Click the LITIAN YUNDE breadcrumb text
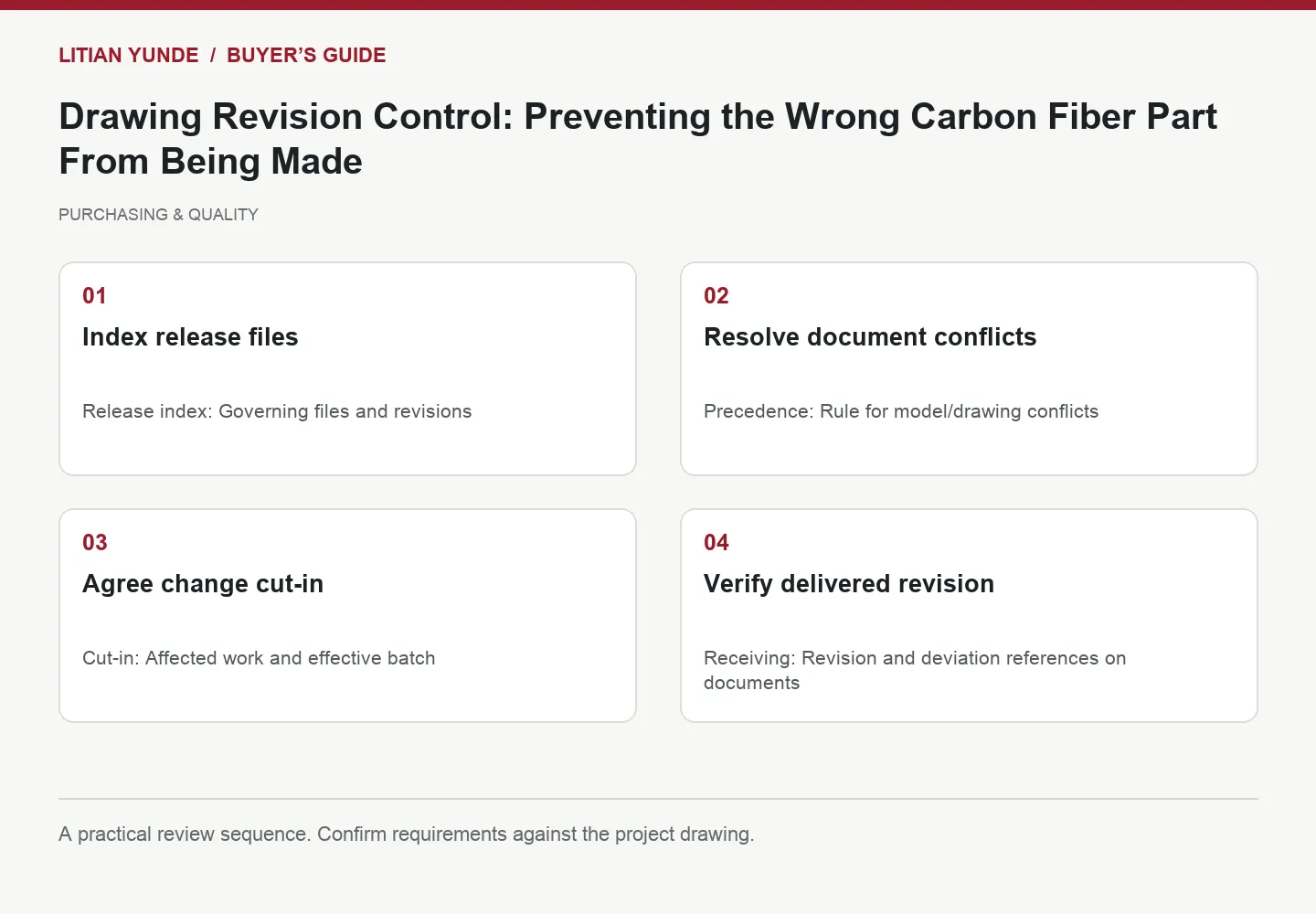 coord(129,56)
